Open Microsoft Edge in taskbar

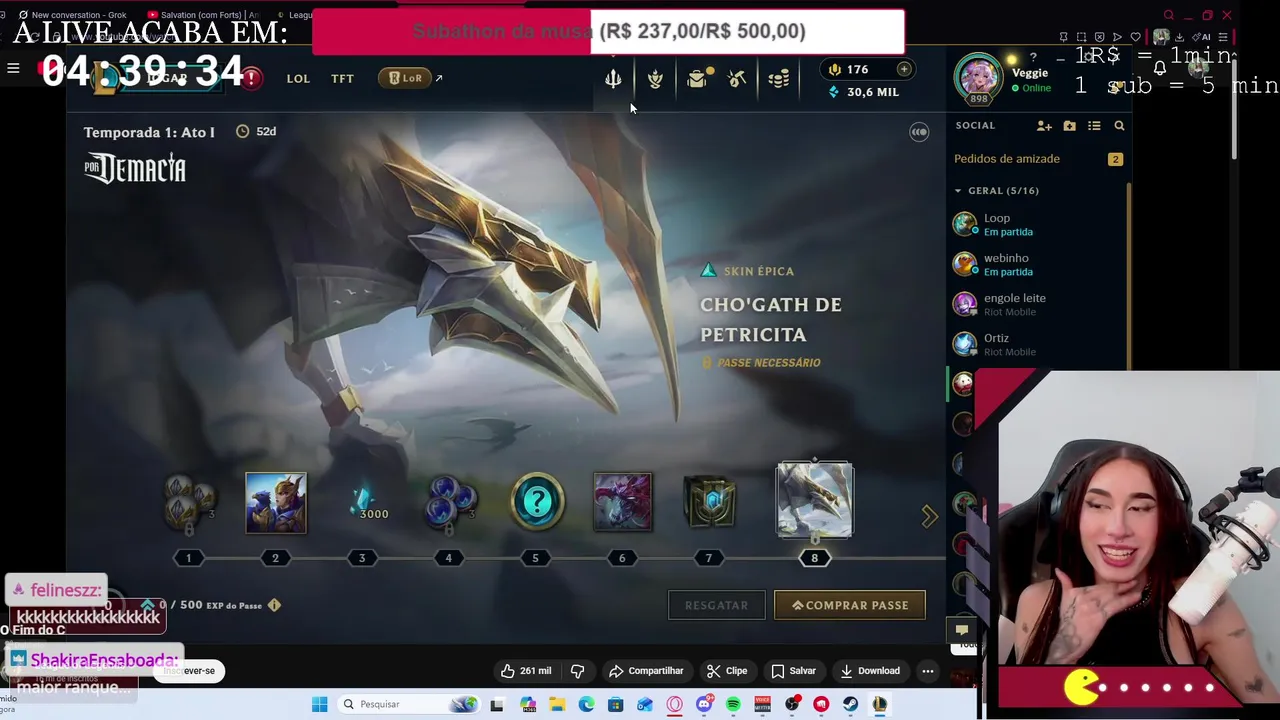point(586,704)
